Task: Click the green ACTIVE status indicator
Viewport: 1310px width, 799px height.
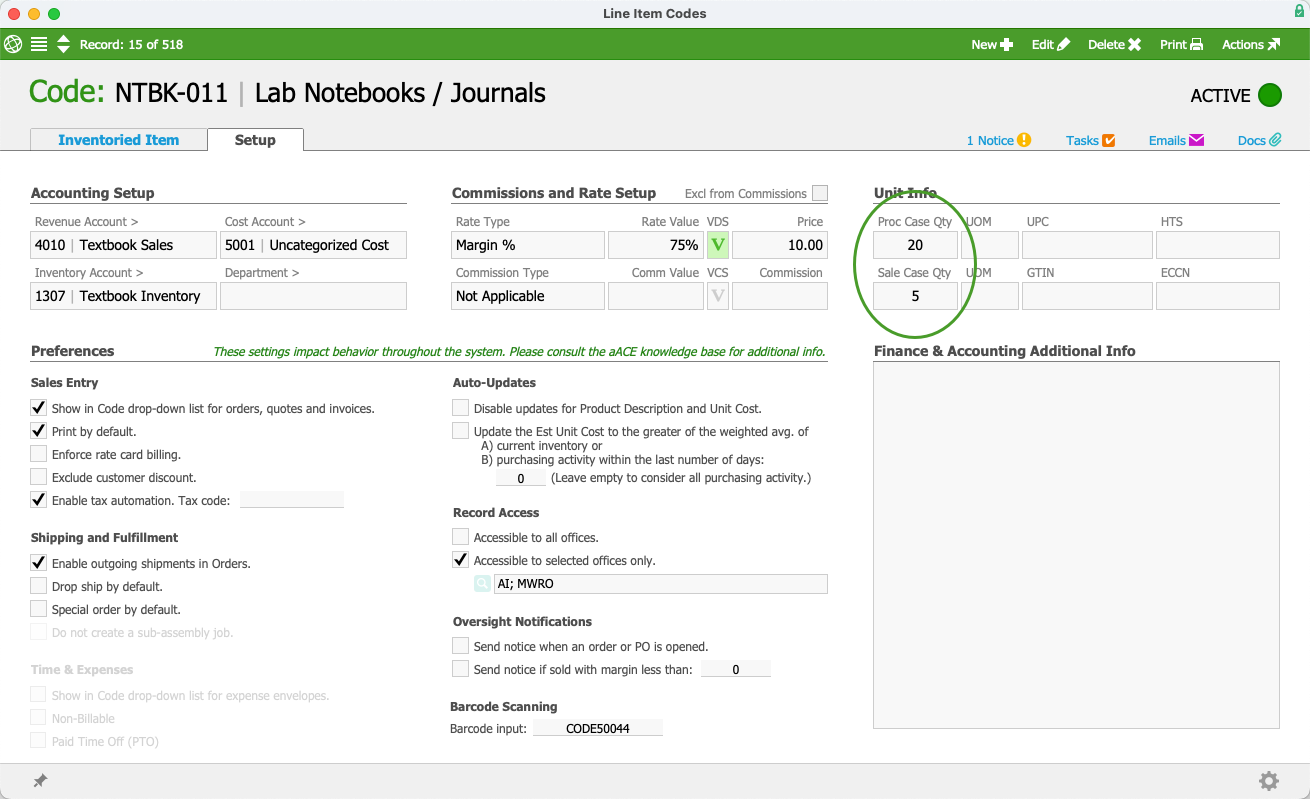Action: click(1269, 95)
